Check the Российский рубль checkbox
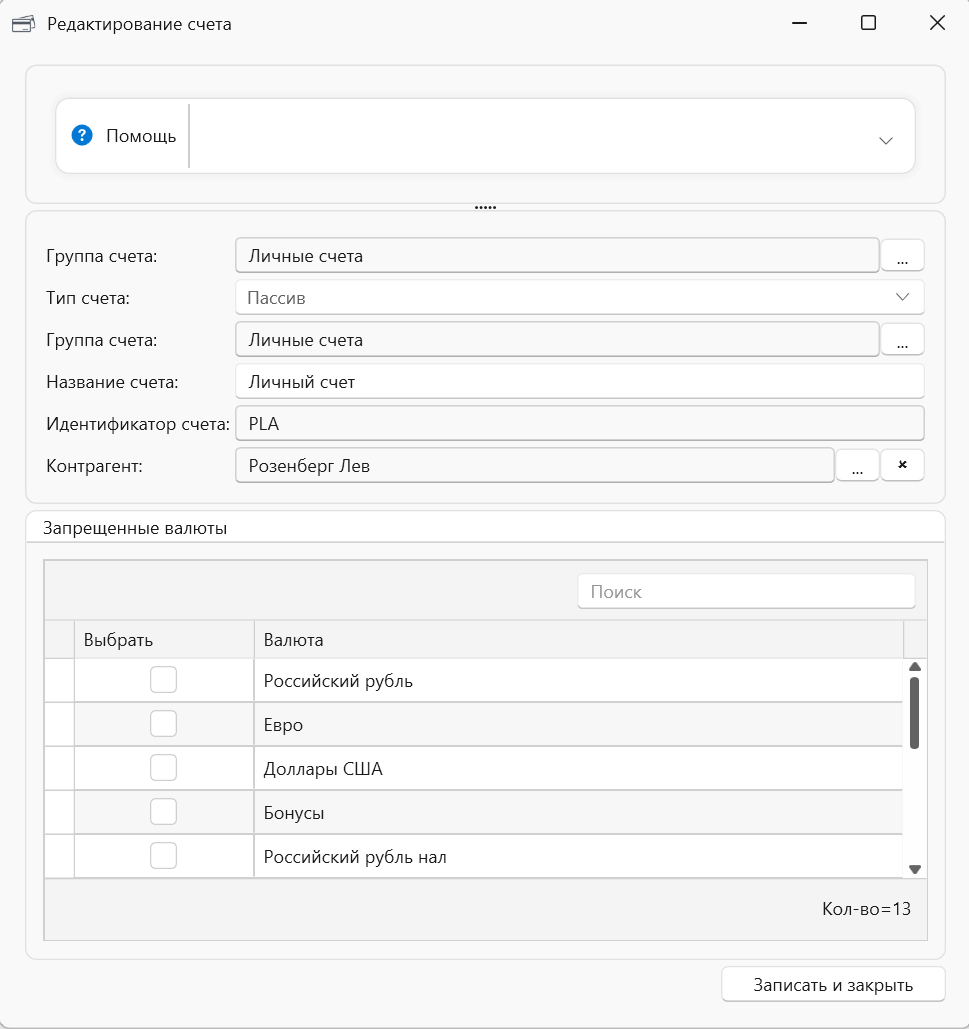Image resolution: width=969 pixels, height=1029 pixels. pyautogui.click(x=163, y=680)
